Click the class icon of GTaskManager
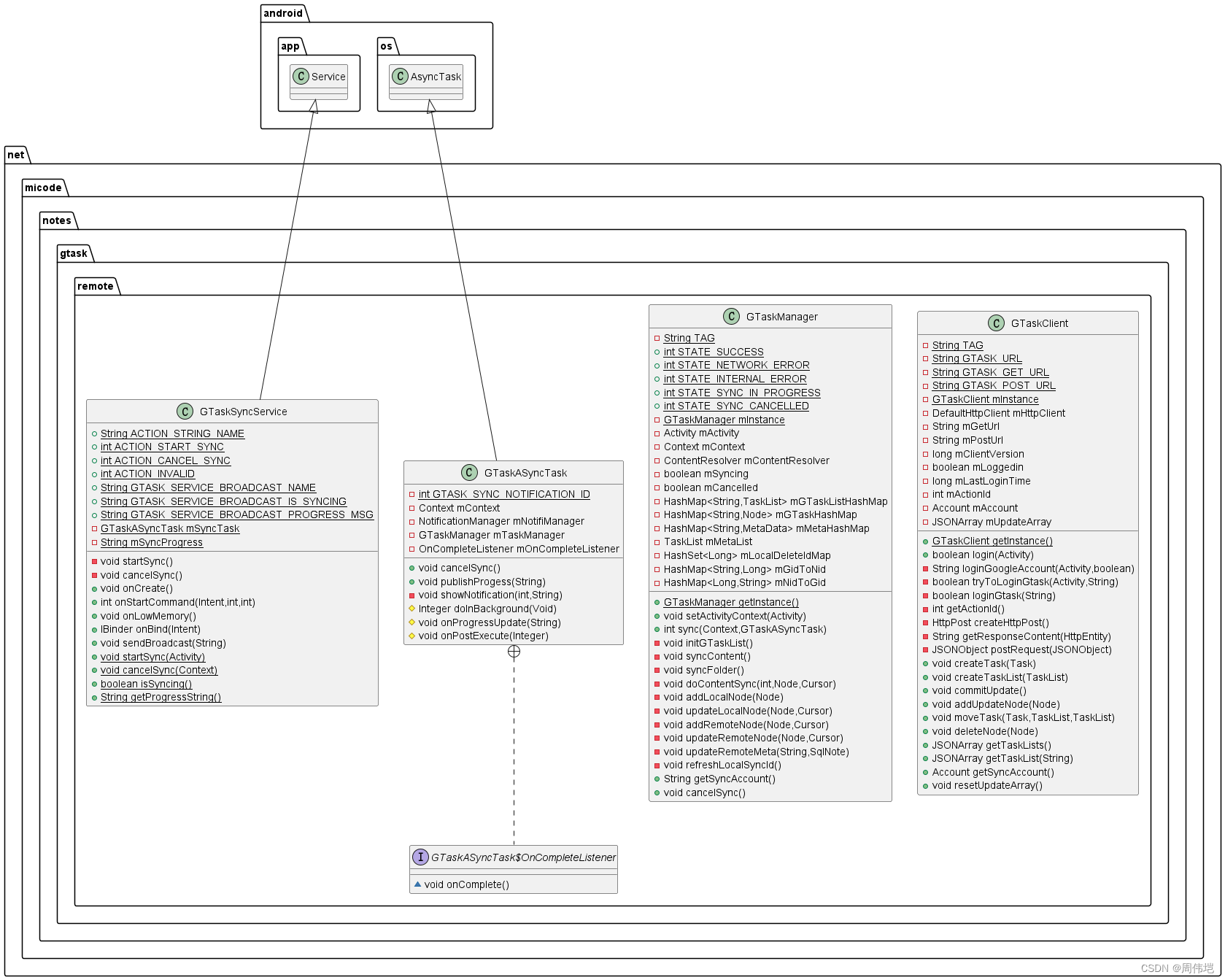The width and height of the screenshot is (1225, 980). tap(732, 316)
